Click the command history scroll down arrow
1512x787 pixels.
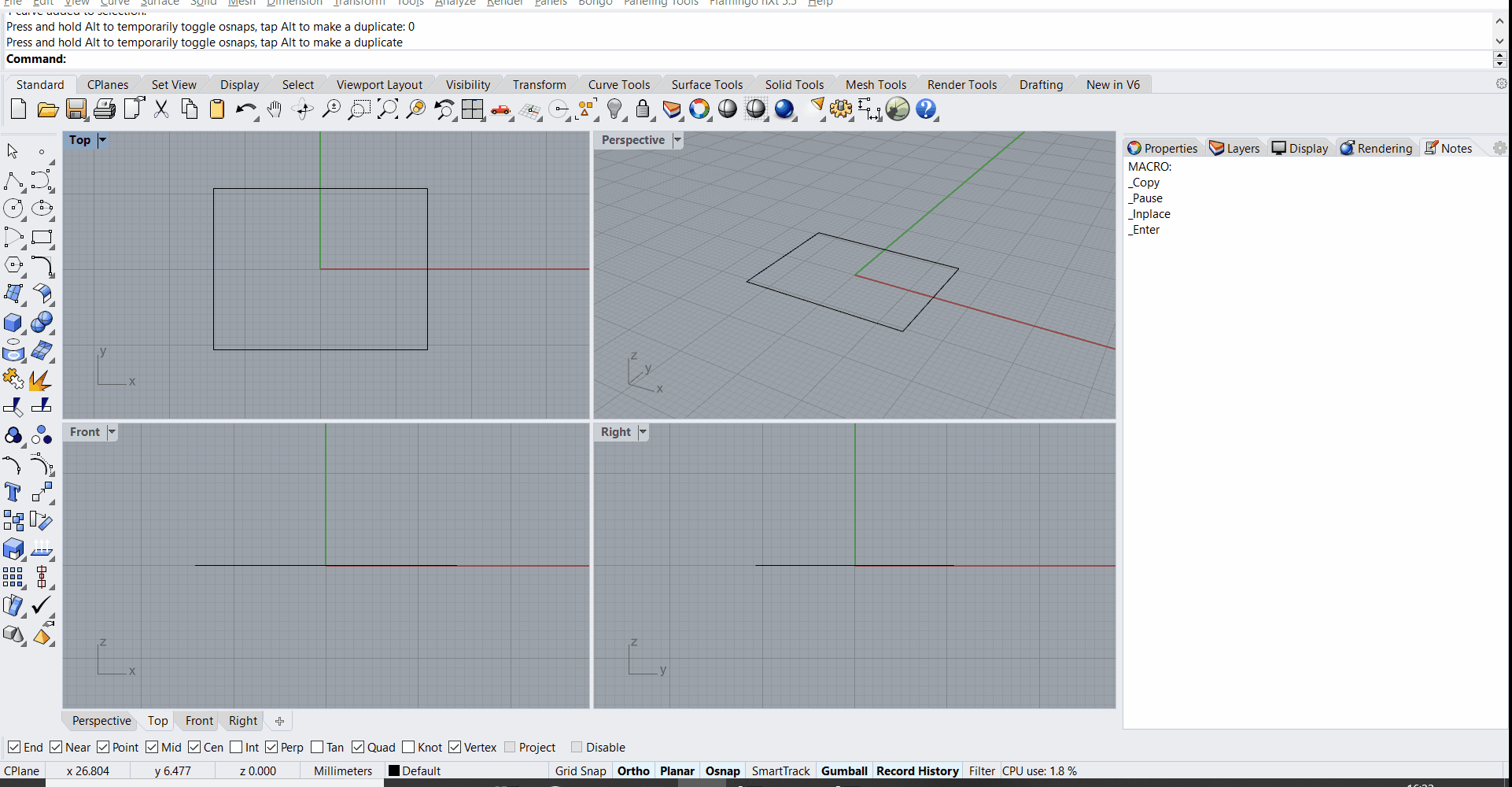pyautogui.click(x=1499, y=41)
